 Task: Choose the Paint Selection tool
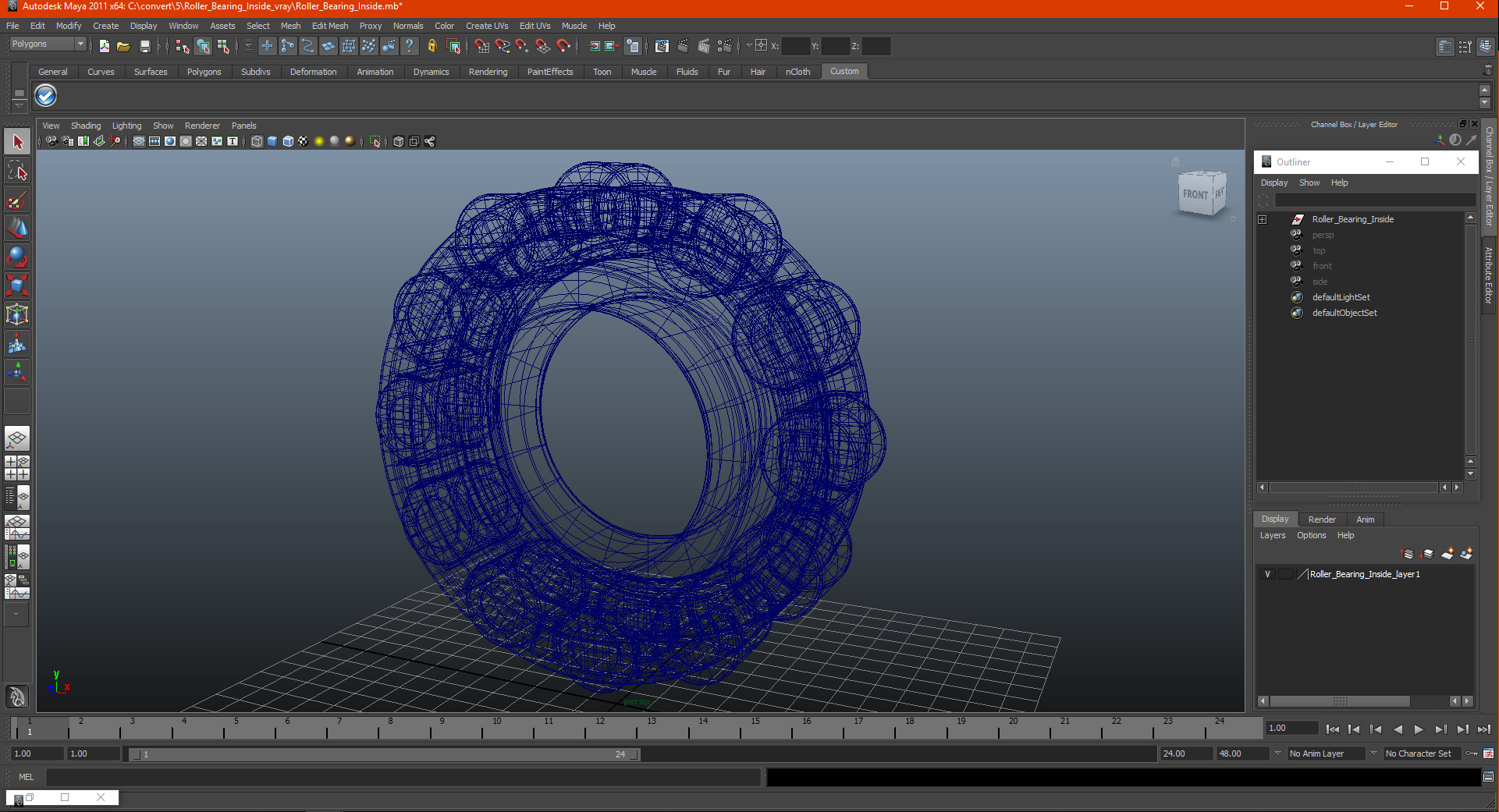point(17,200)
